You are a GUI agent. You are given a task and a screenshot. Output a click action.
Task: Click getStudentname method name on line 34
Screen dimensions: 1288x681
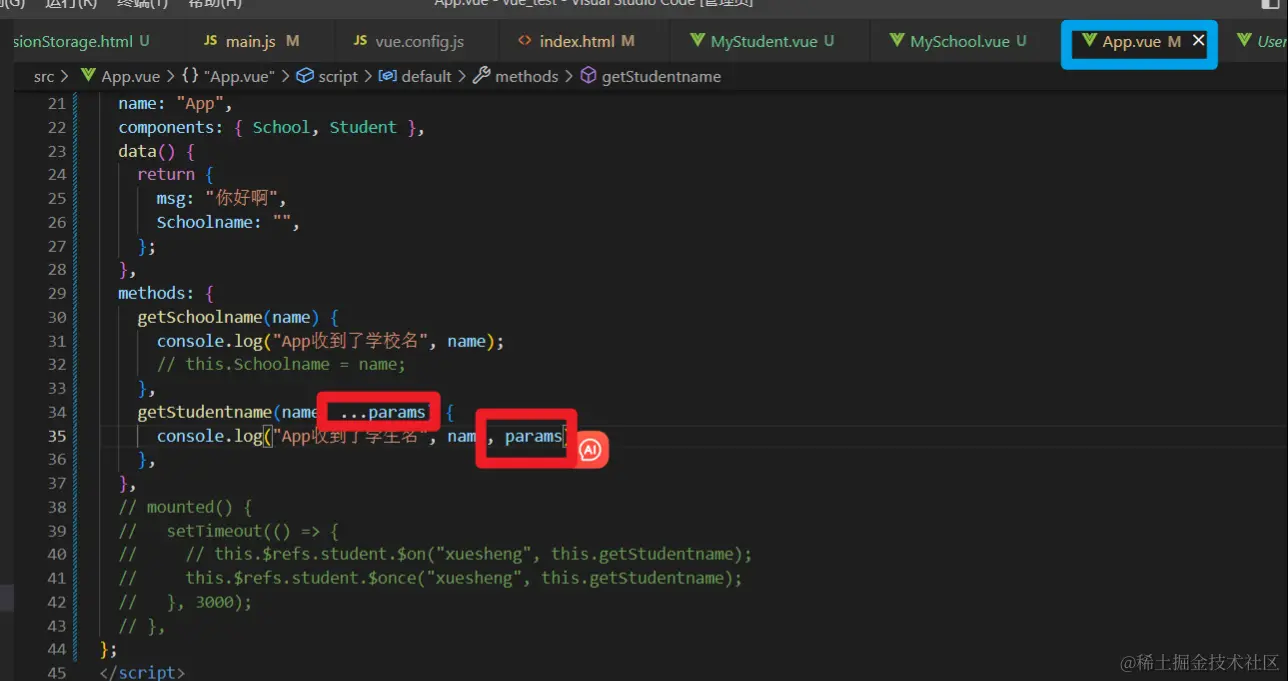tap(204, 412)
